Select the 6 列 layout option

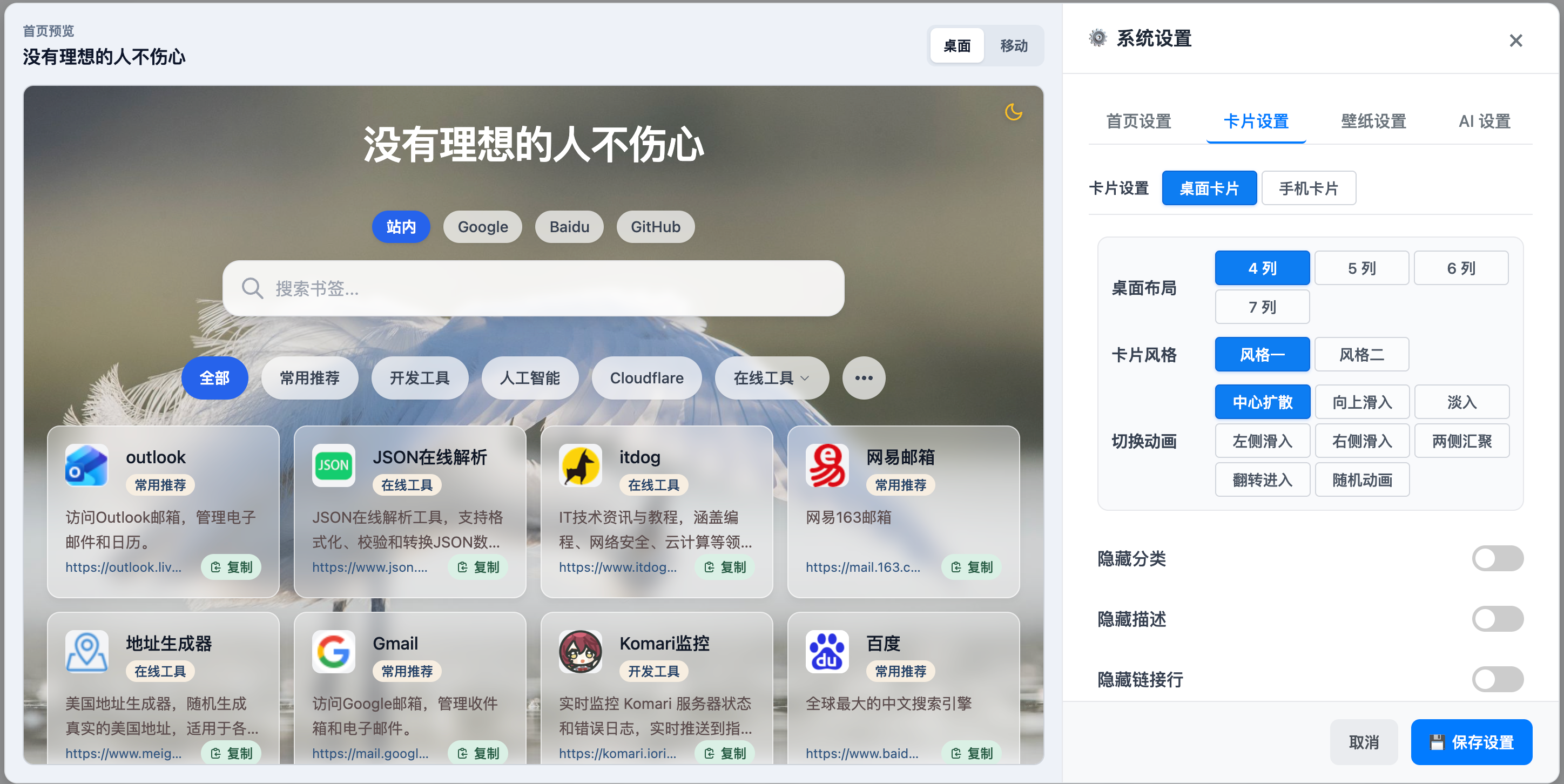(x=1461, y=268)
